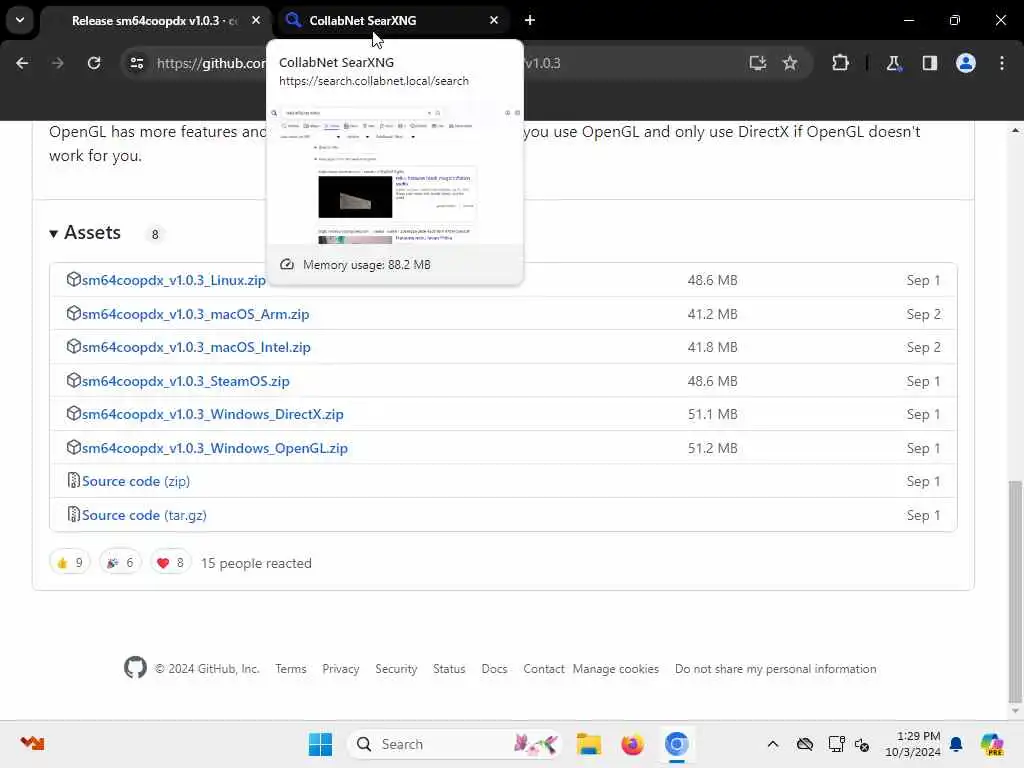
Task: Open site information icon in address bar
Action: 136,63
